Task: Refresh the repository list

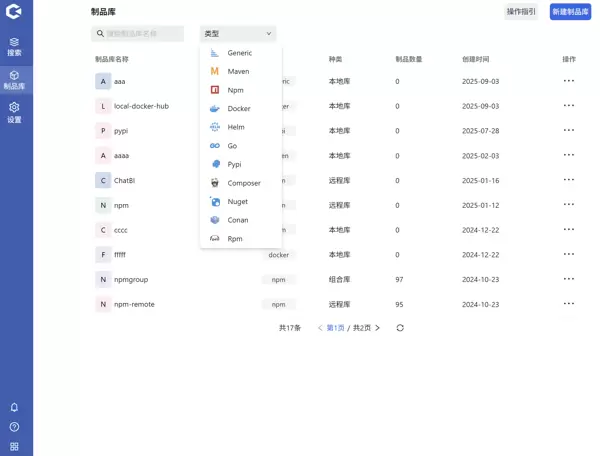Action: 400,328
